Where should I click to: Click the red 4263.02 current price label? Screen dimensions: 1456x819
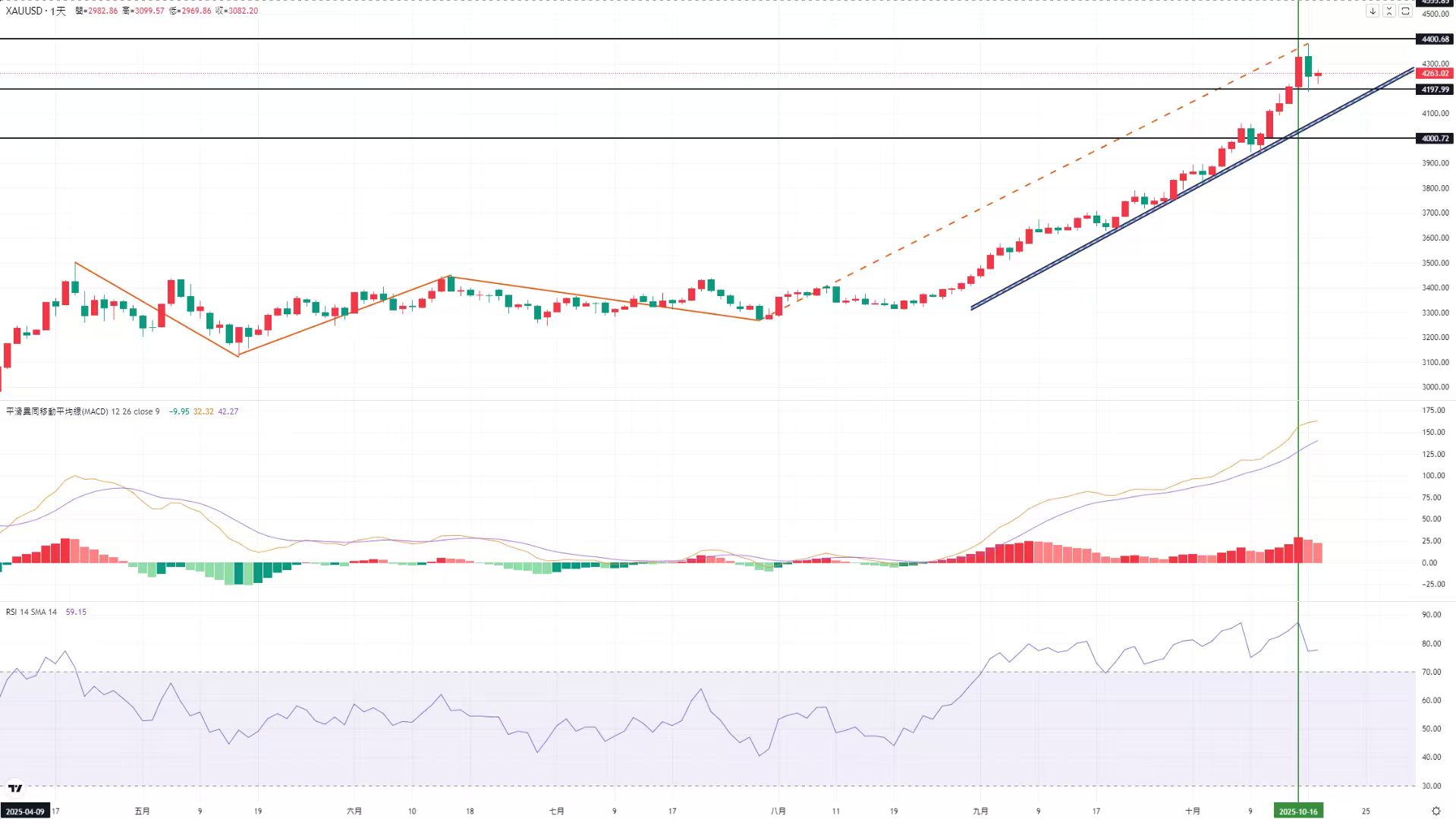tap(1435, 74)
